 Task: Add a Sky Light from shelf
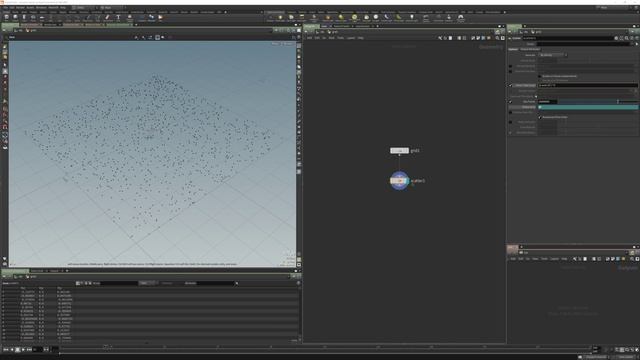click(x=366, y=18)
